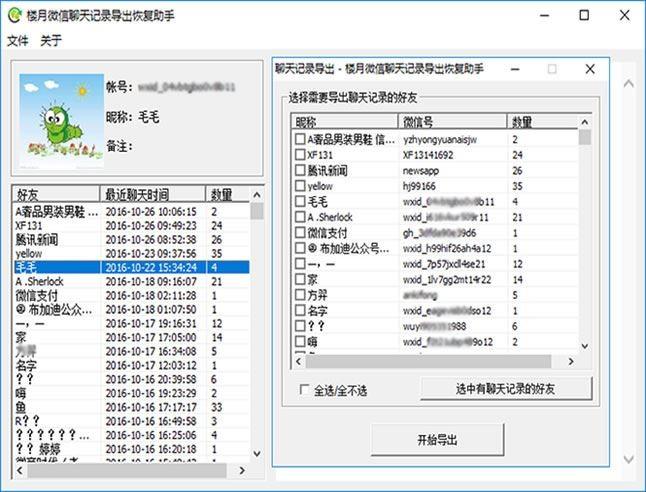Click the newsapp WeChat ID cell
Screen dimensions: 646x492
coord(421,171)
